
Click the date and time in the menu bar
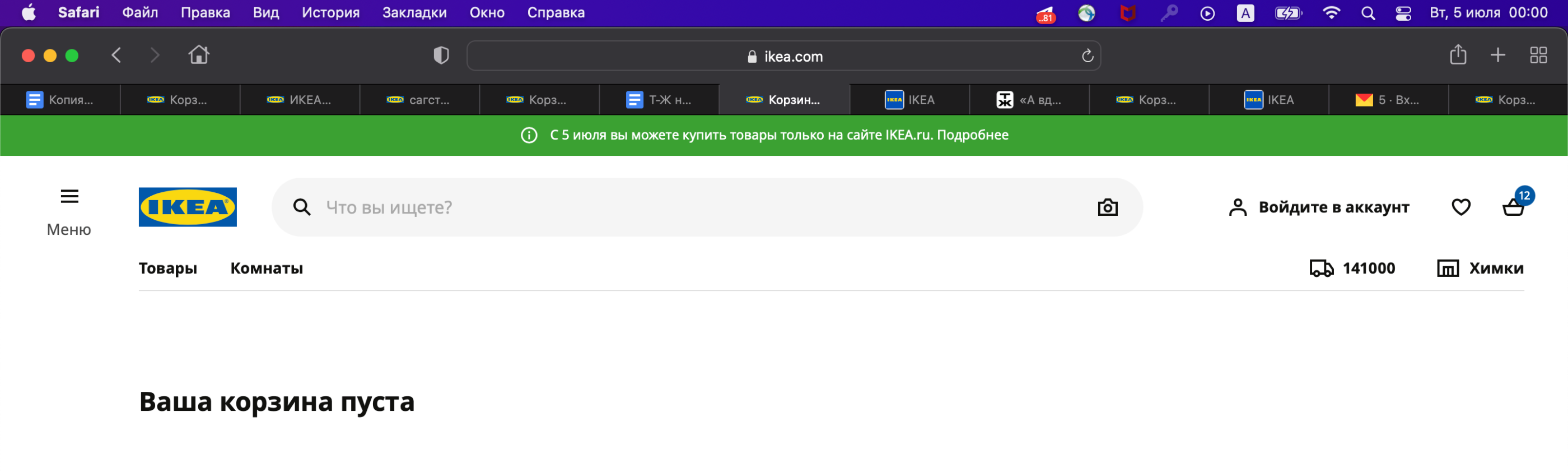(1488, 13)
